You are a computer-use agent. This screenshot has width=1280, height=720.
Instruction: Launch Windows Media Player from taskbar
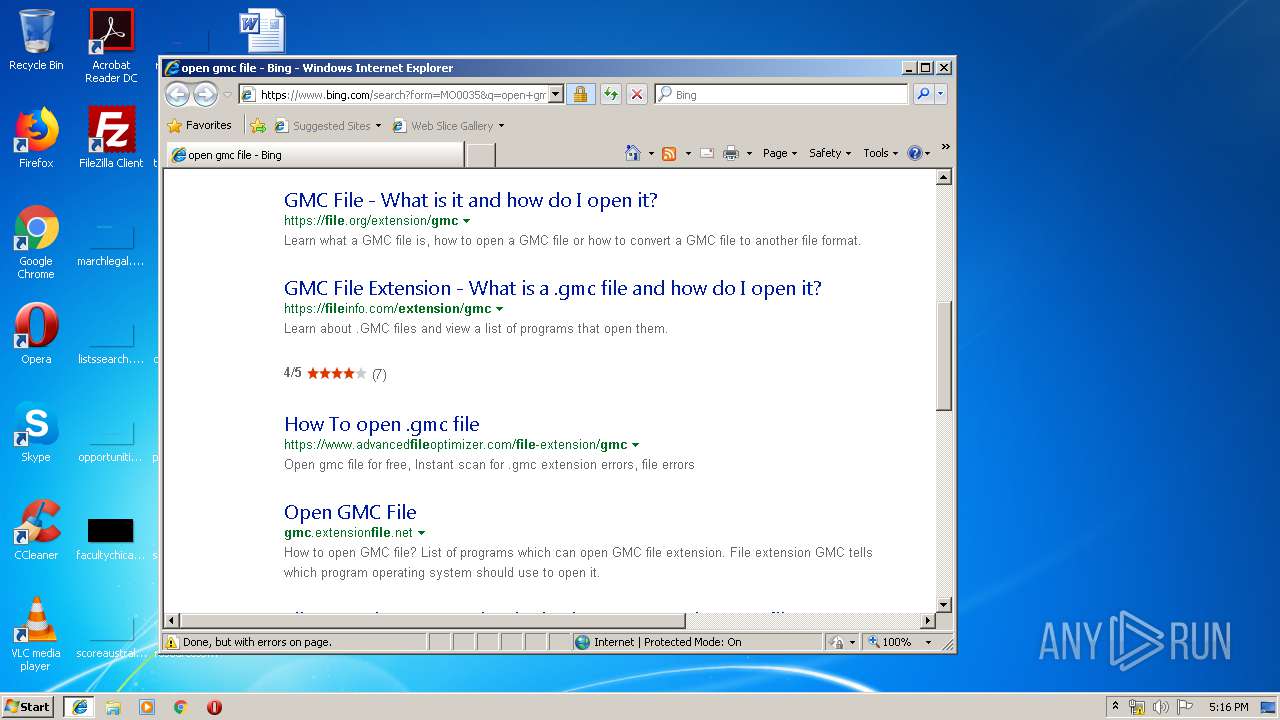[x=147, y=707]
